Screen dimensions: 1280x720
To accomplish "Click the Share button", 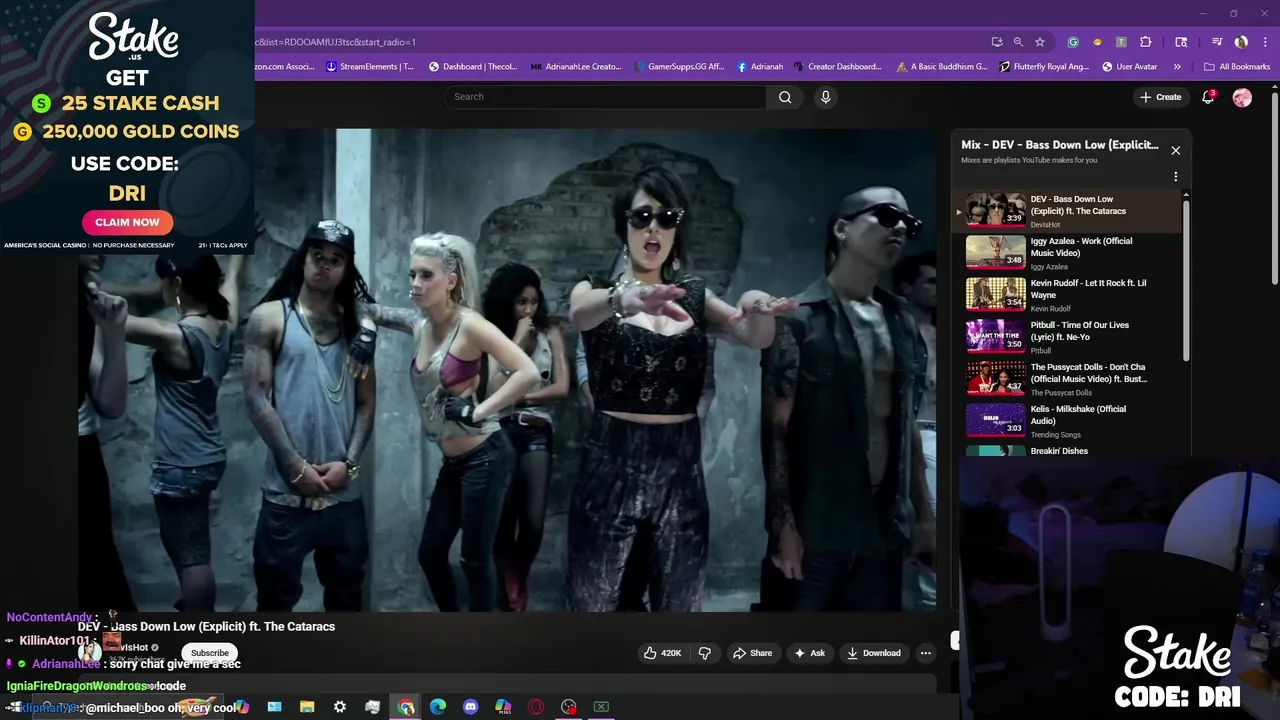I will click(x=752, y=653).
